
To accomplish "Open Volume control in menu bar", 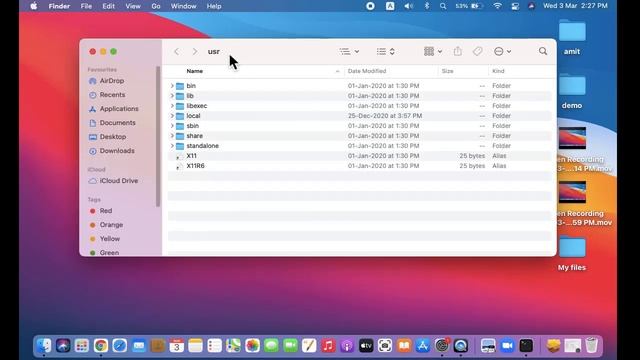I will [409, 6].
